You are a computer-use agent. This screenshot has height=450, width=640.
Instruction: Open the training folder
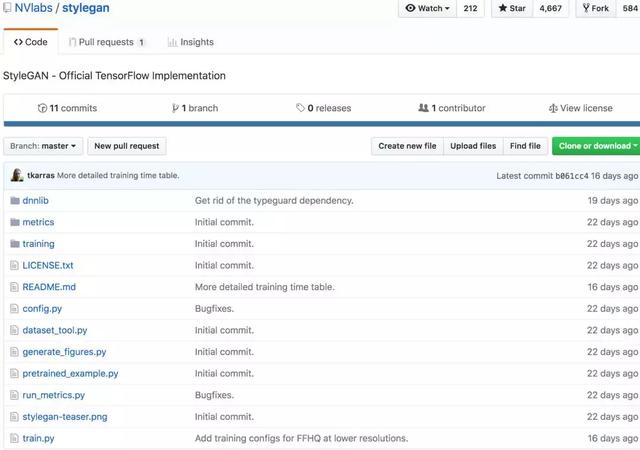(x=38, y=244)
